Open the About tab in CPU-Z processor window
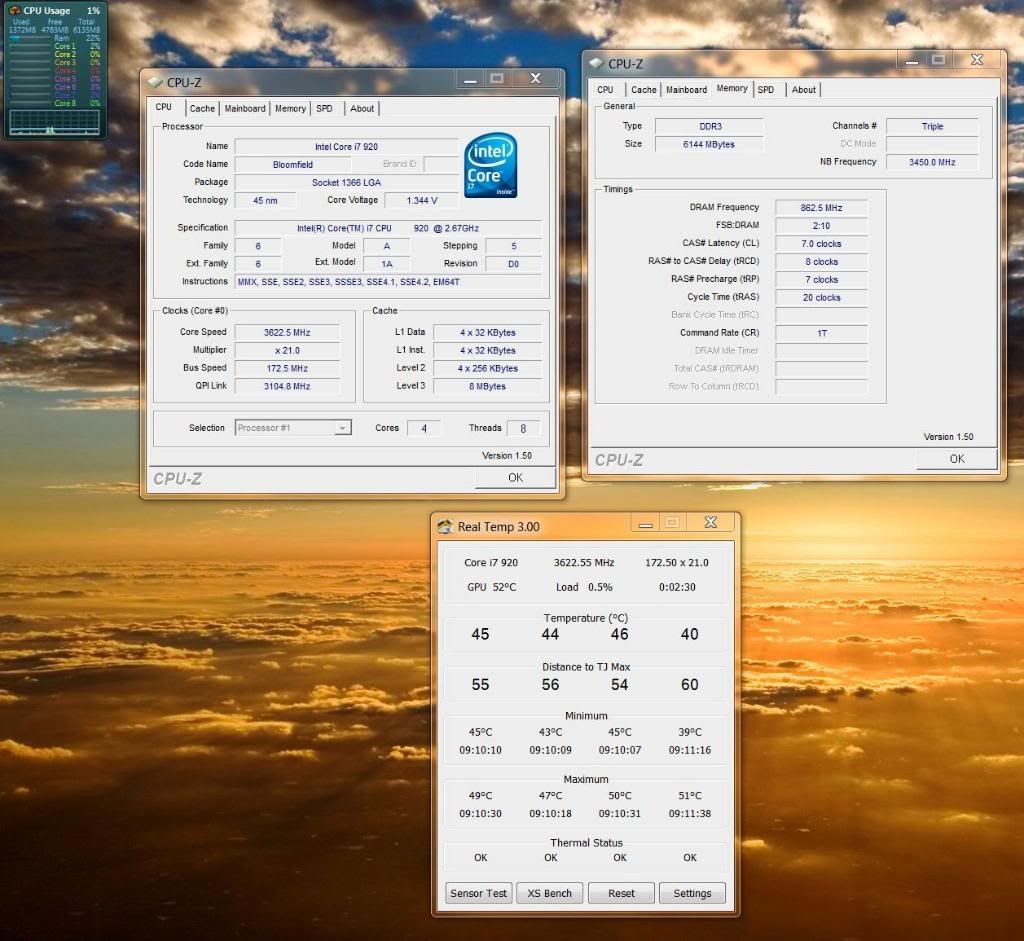The image size is (1024, 941). (x=362, y=108)
